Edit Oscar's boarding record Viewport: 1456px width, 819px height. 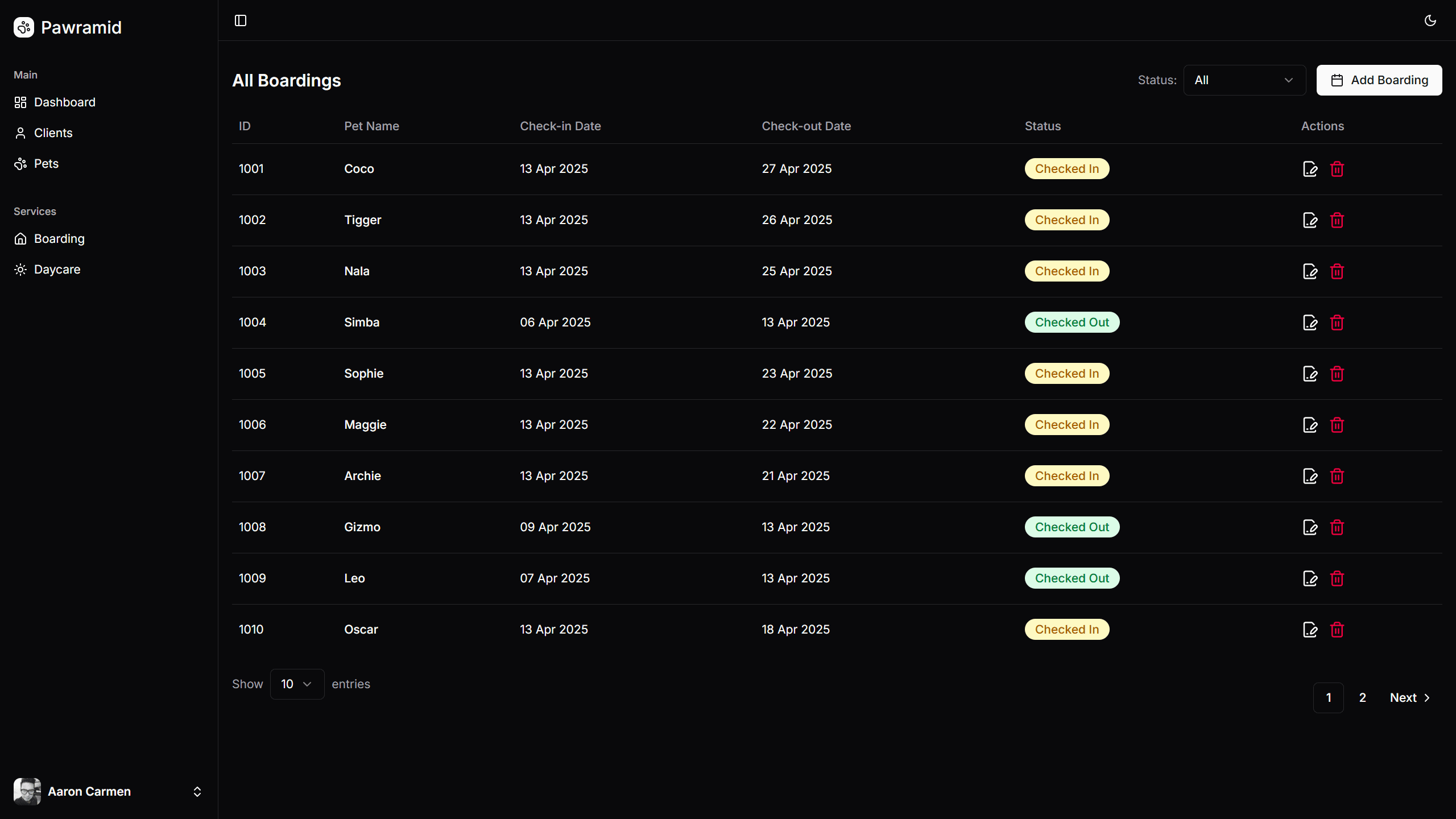click(x=1310, y=630)
